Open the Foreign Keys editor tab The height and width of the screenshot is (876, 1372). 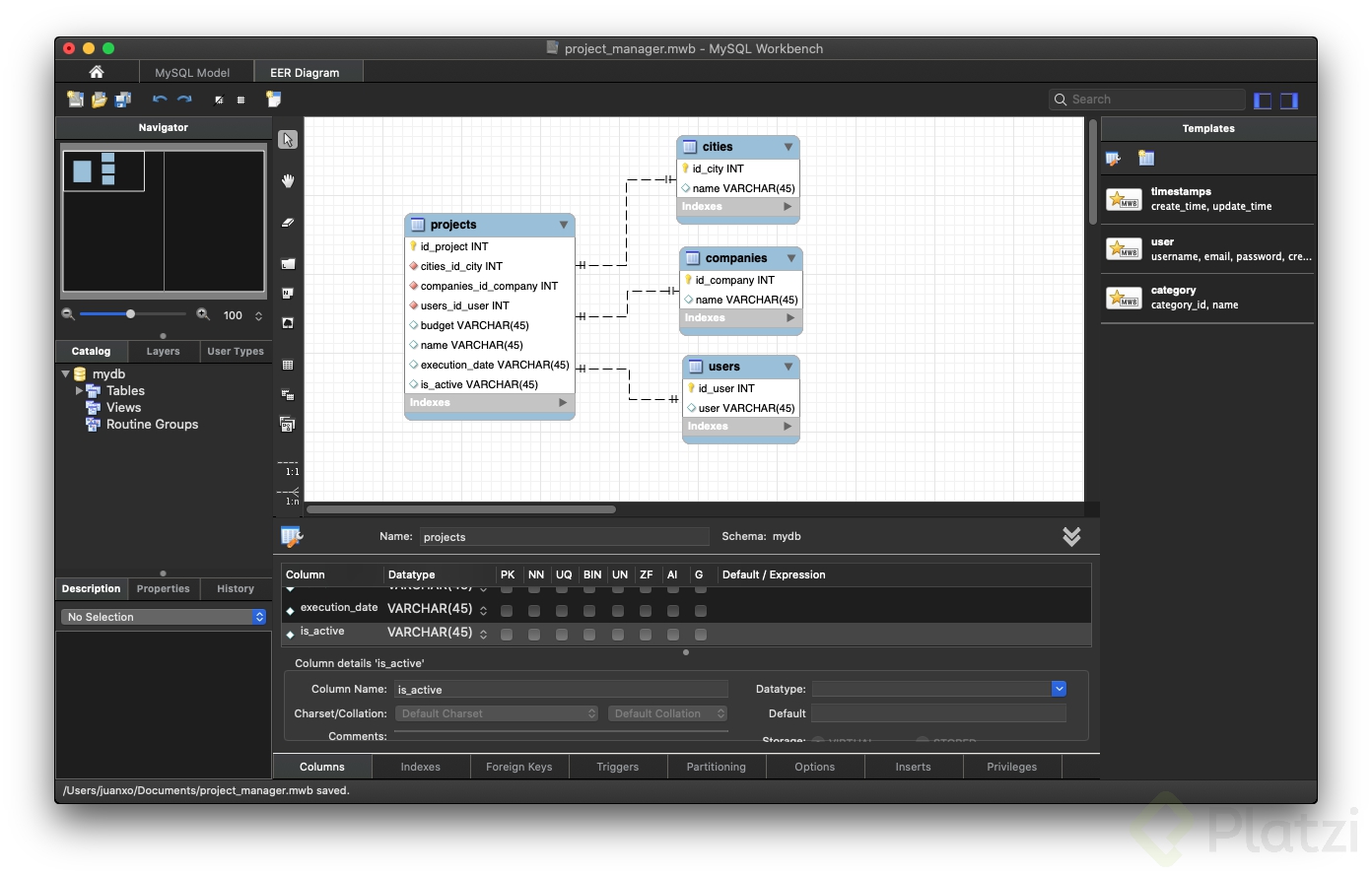point(519,767)
